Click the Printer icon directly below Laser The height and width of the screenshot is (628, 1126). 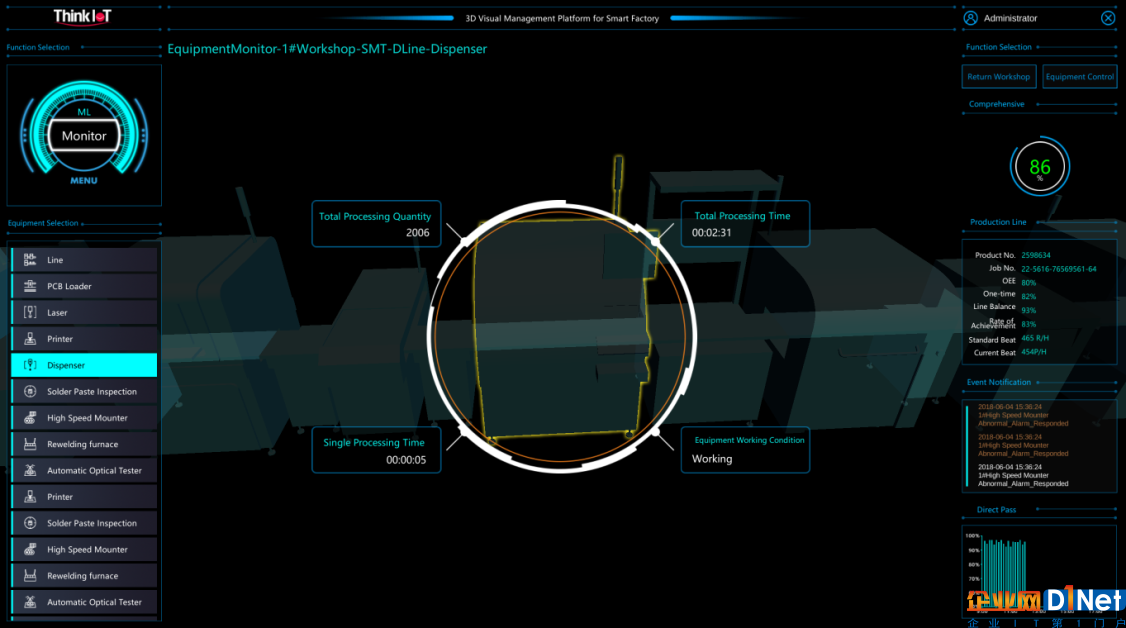[x=30, y=339]
